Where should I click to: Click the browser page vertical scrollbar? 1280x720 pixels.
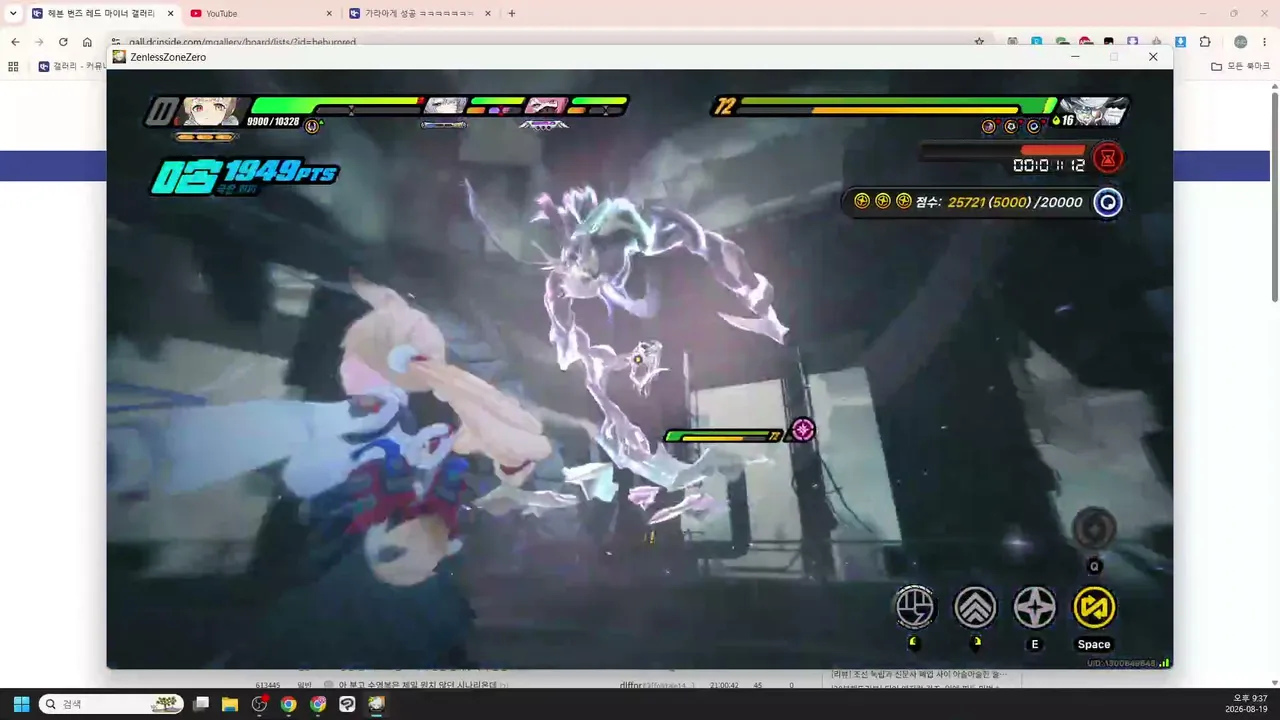click(x=1274, y=195)
